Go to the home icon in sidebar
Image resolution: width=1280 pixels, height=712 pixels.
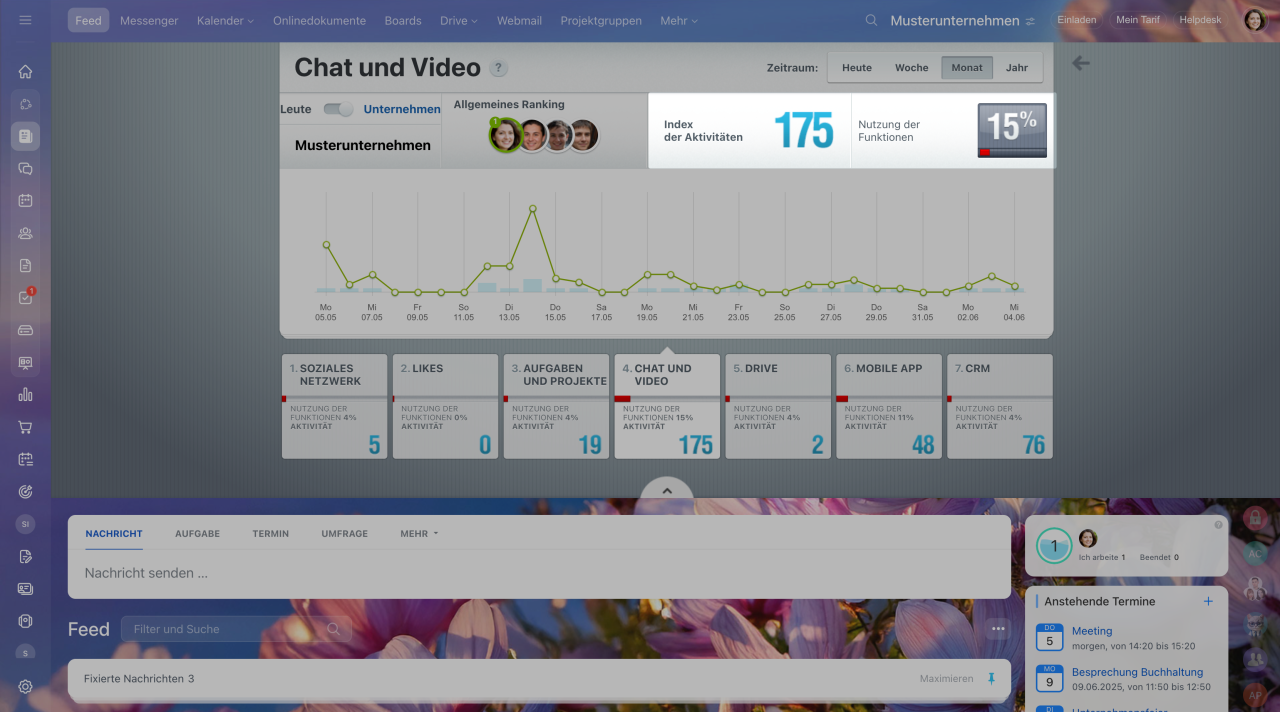pyautogui.click(x=25, y=72)
